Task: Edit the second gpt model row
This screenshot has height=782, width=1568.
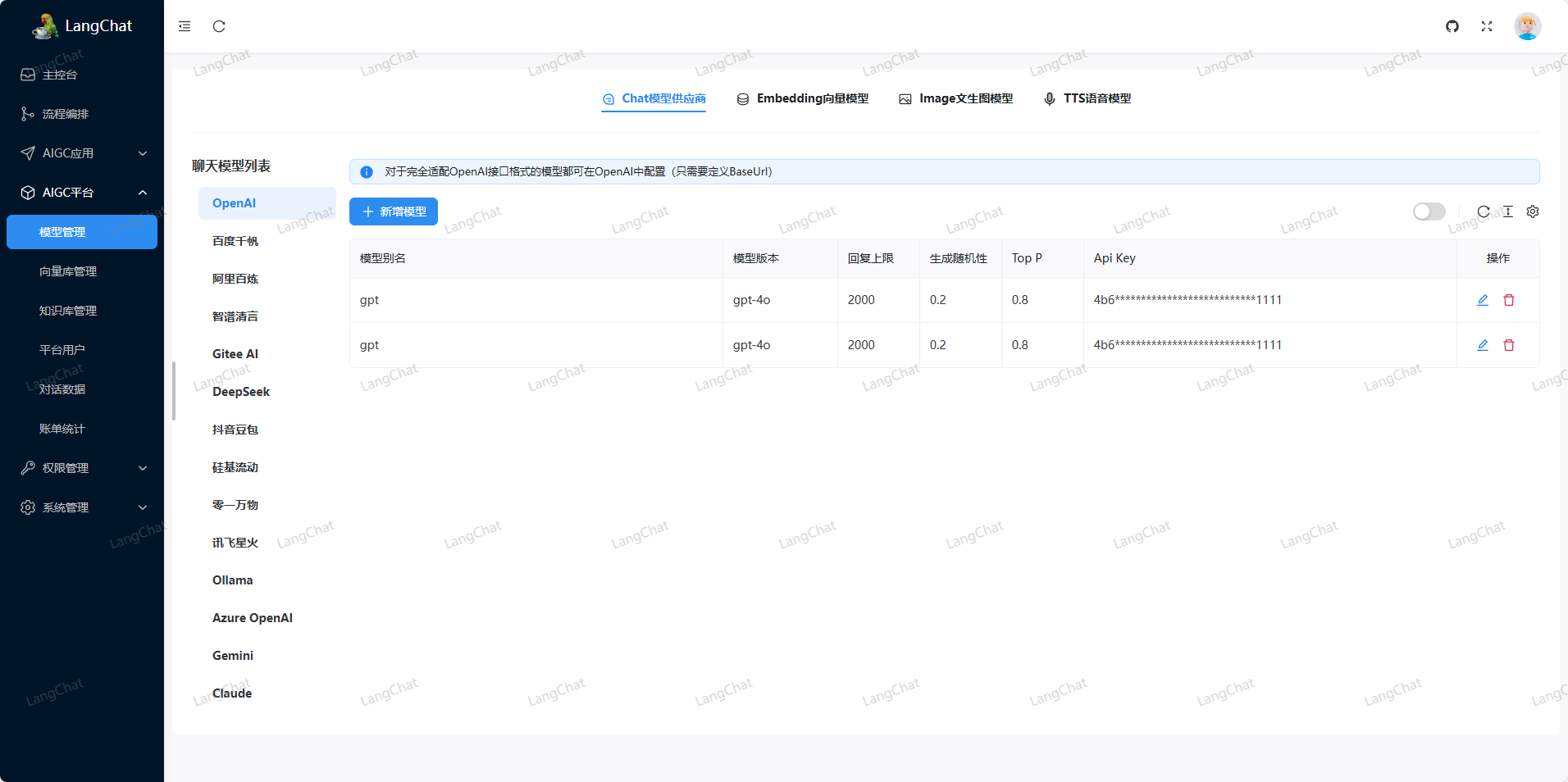Action: (1483, 345)
